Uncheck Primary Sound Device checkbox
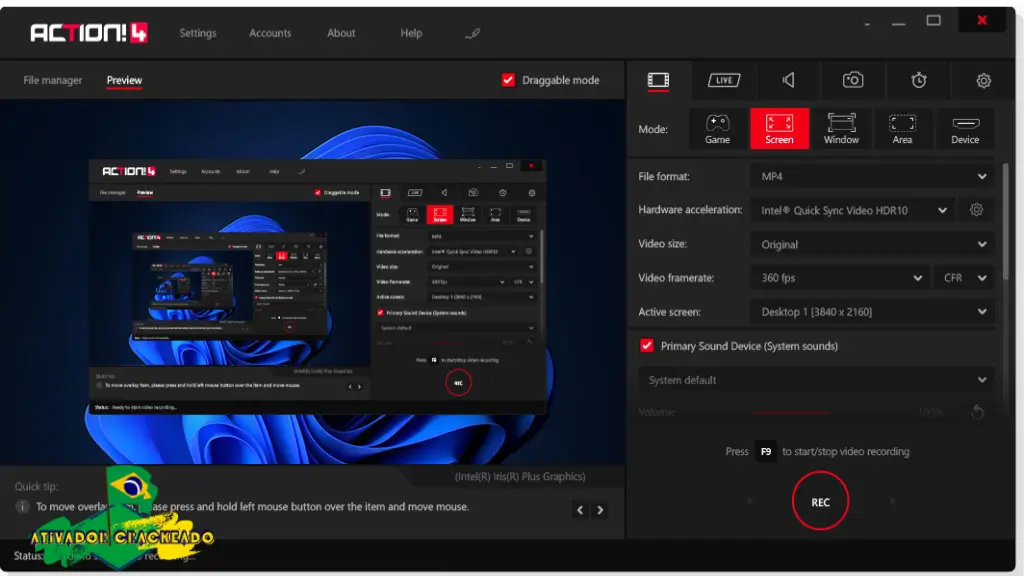This screenshot has height=576, width=1024. 647,345
